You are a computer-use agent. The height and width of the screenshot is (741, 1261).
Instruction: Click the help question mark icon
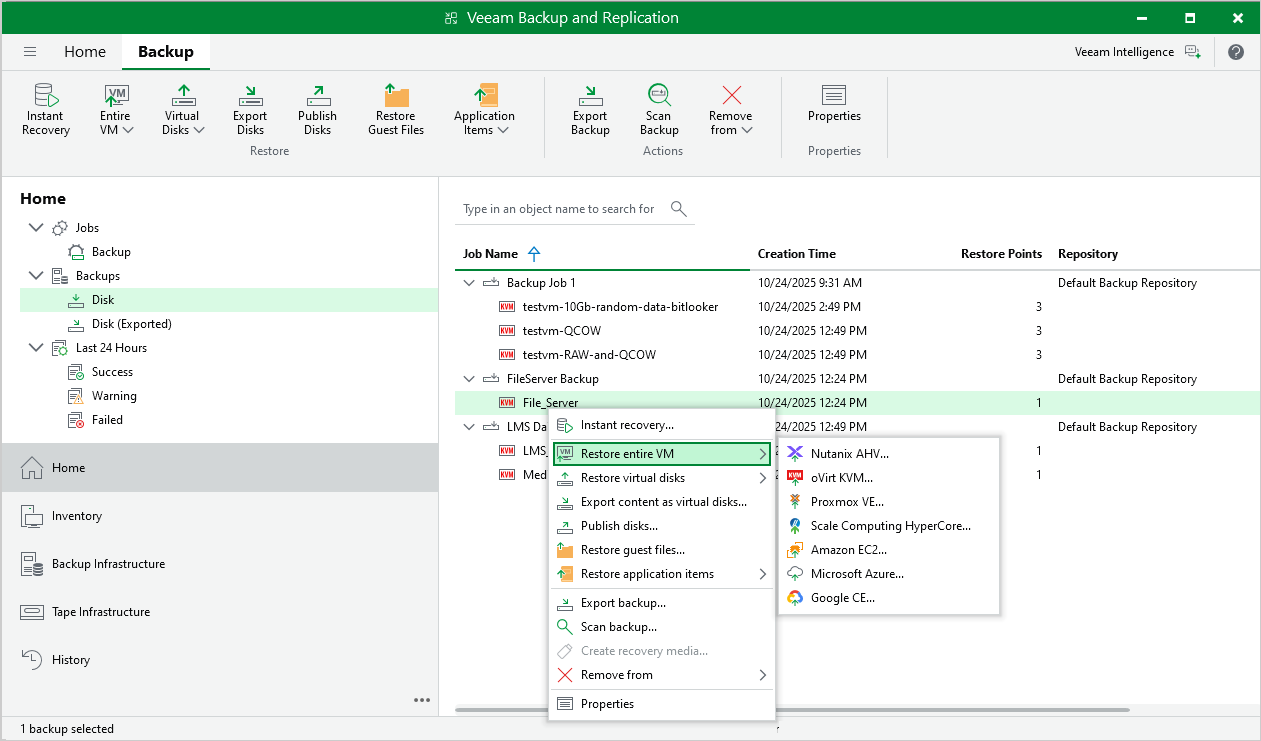point(1236,52)
